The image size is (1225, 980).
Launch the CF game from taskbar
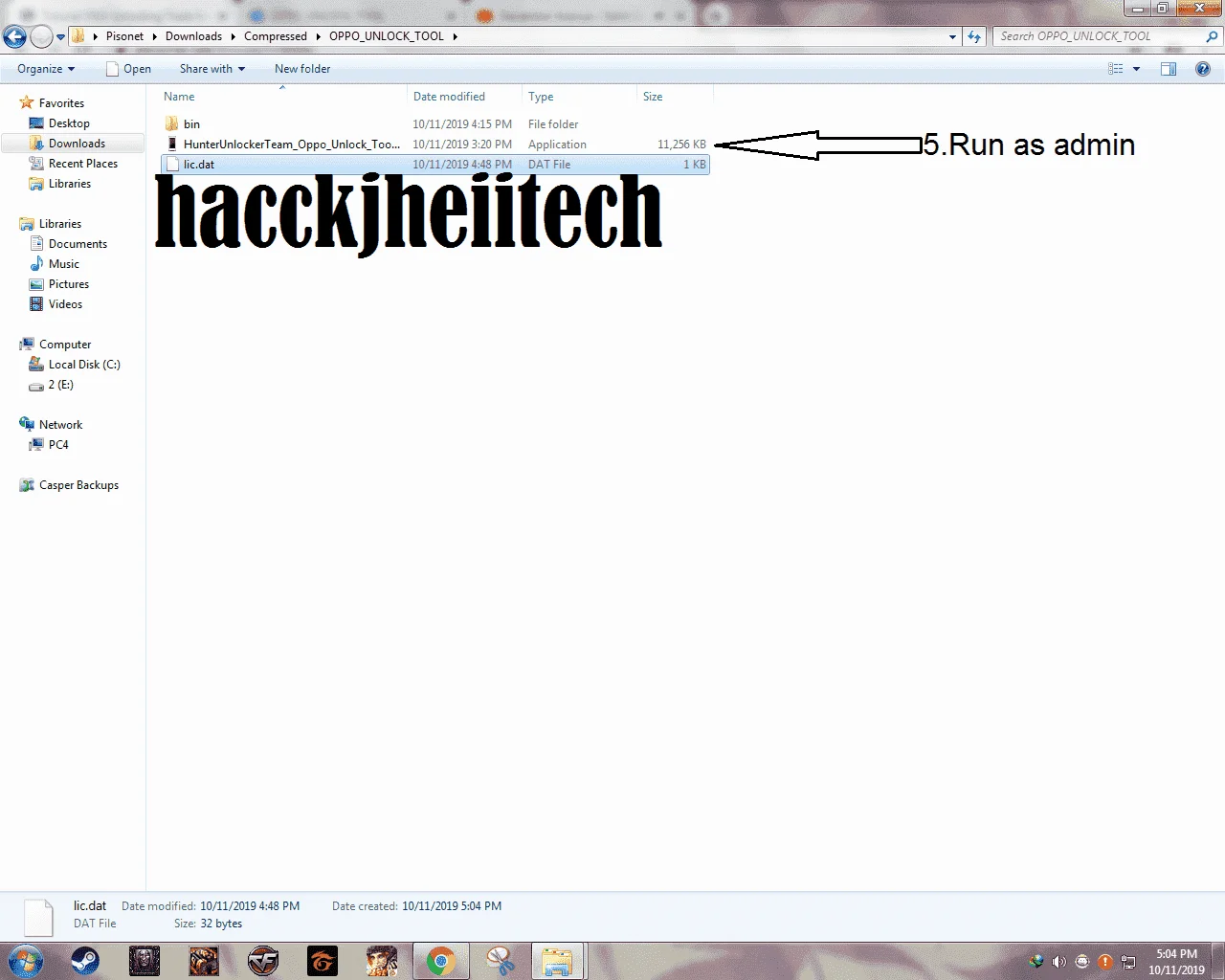[x=263, y=961]
